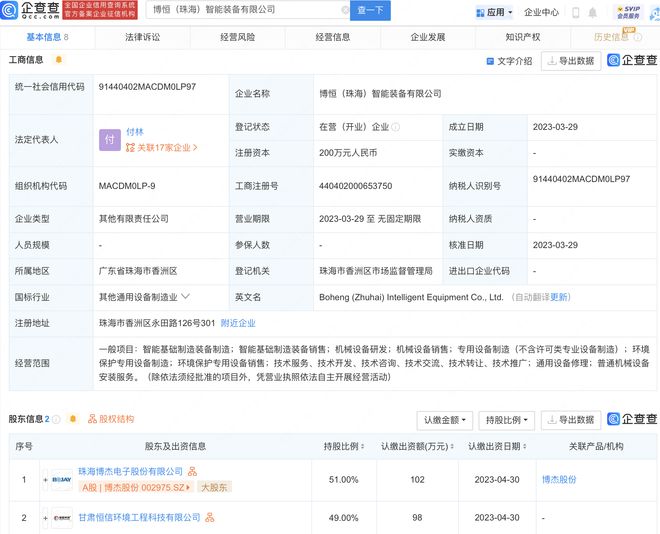Select 注册地址 text 珠海市香洲区永田路126号301
This screenshot has height=534, width=660.
pos(157,323)
